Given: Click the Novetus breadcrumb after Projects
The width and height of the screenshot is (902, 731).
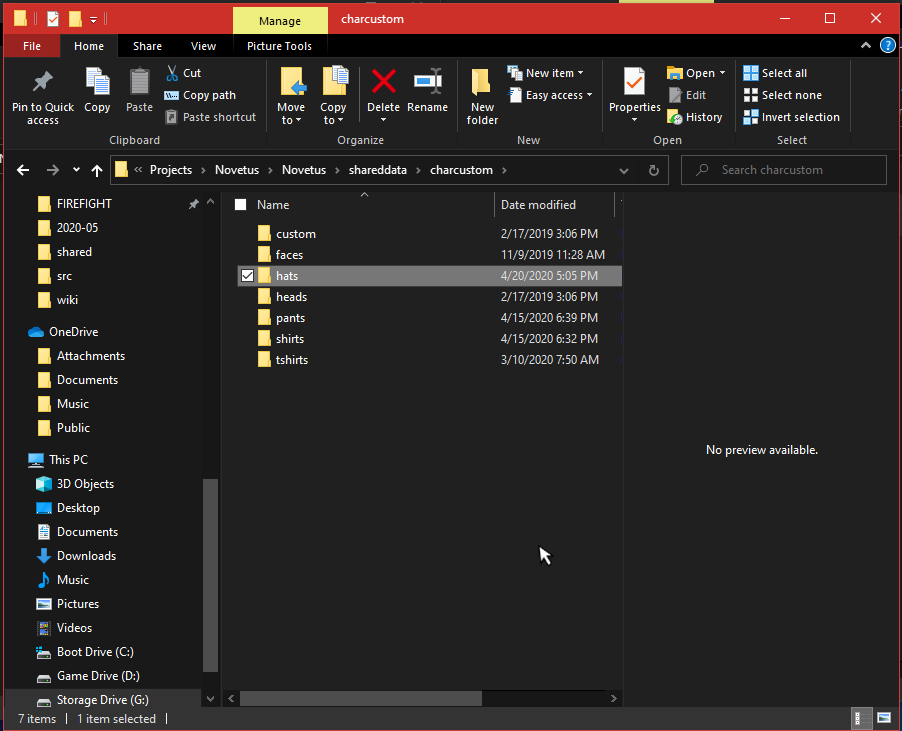Looking at the screenshot, I should [x=237, y=170].
